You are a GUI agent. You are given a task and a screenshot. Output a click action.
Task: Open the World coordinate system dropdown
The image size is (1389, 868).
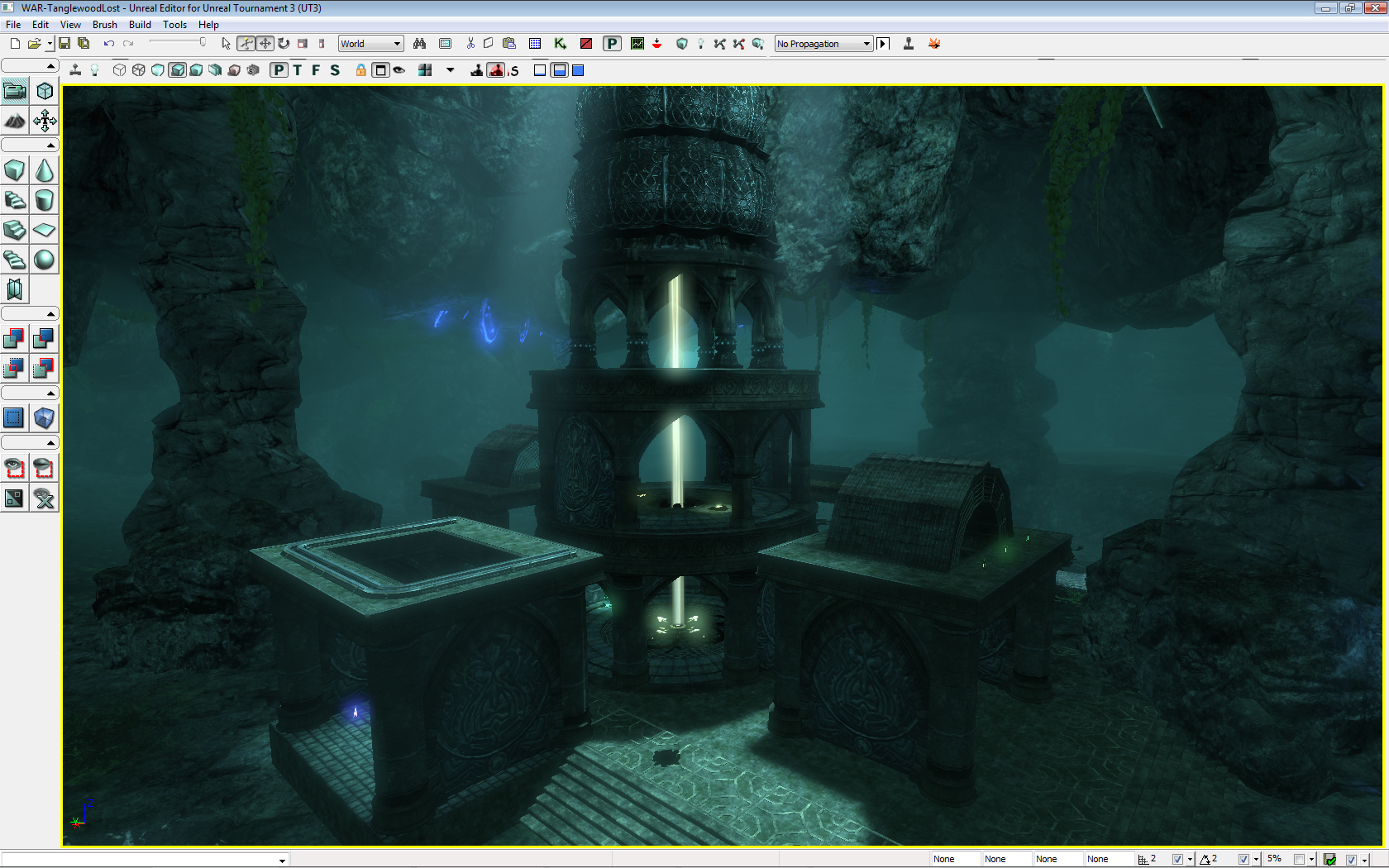coord(370,44)
